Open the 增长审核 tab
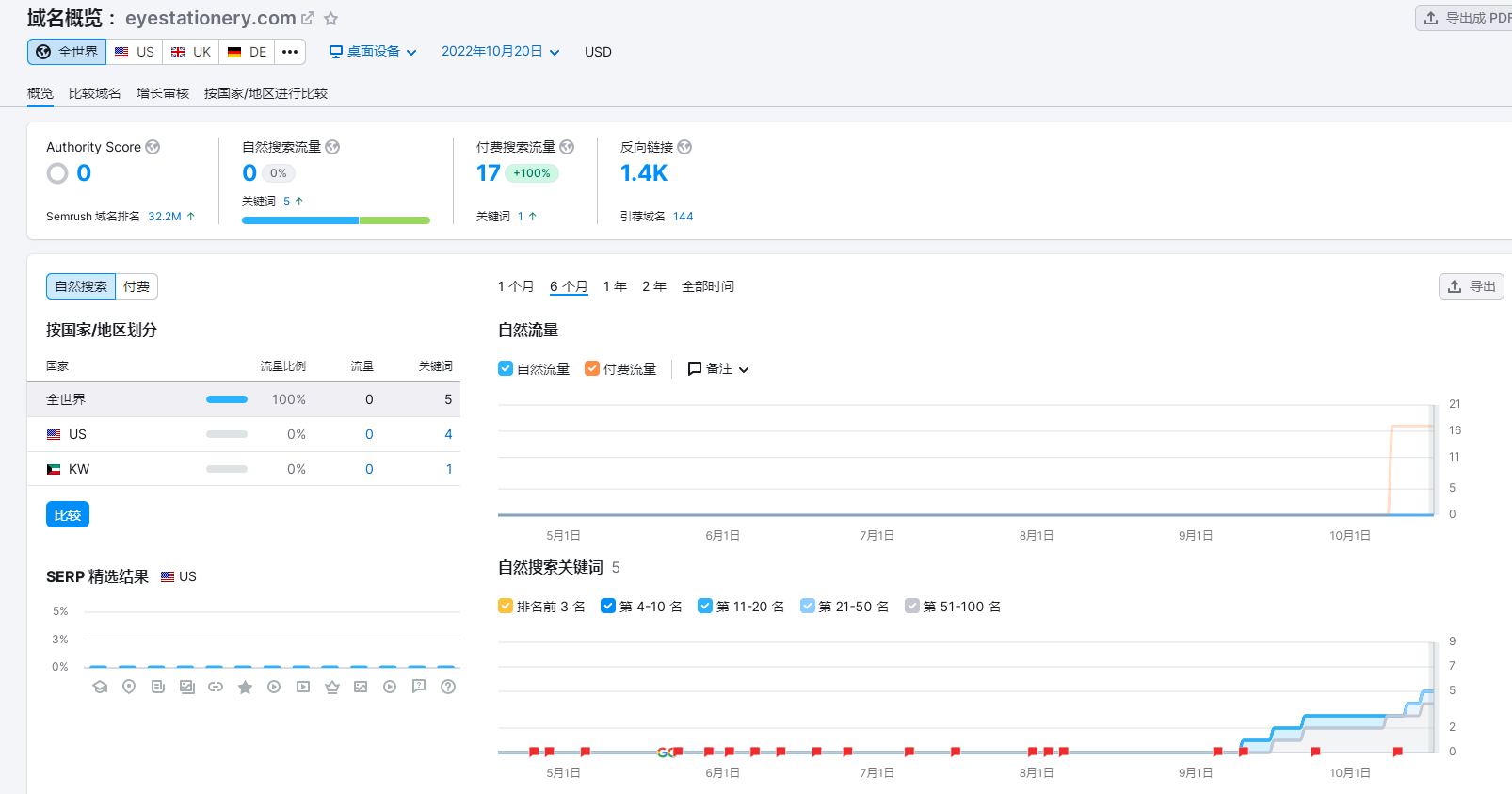 [x=163, y=93]
